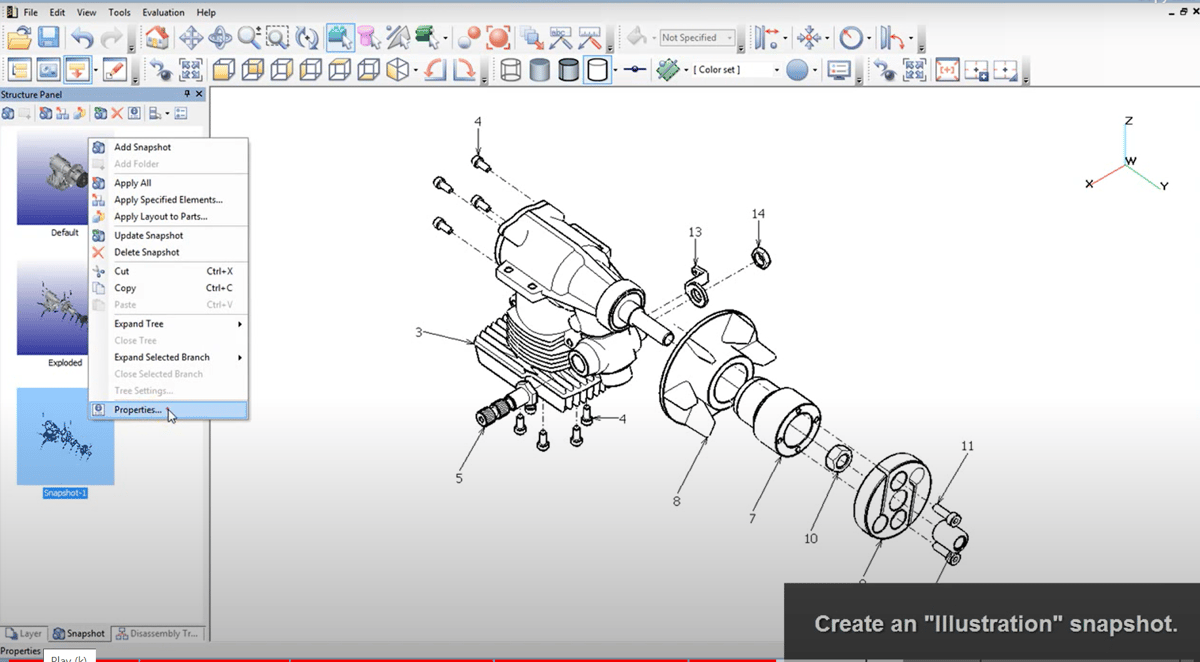
Task: Click the Pan view cross-arrows icon
Action: [190, 37]
